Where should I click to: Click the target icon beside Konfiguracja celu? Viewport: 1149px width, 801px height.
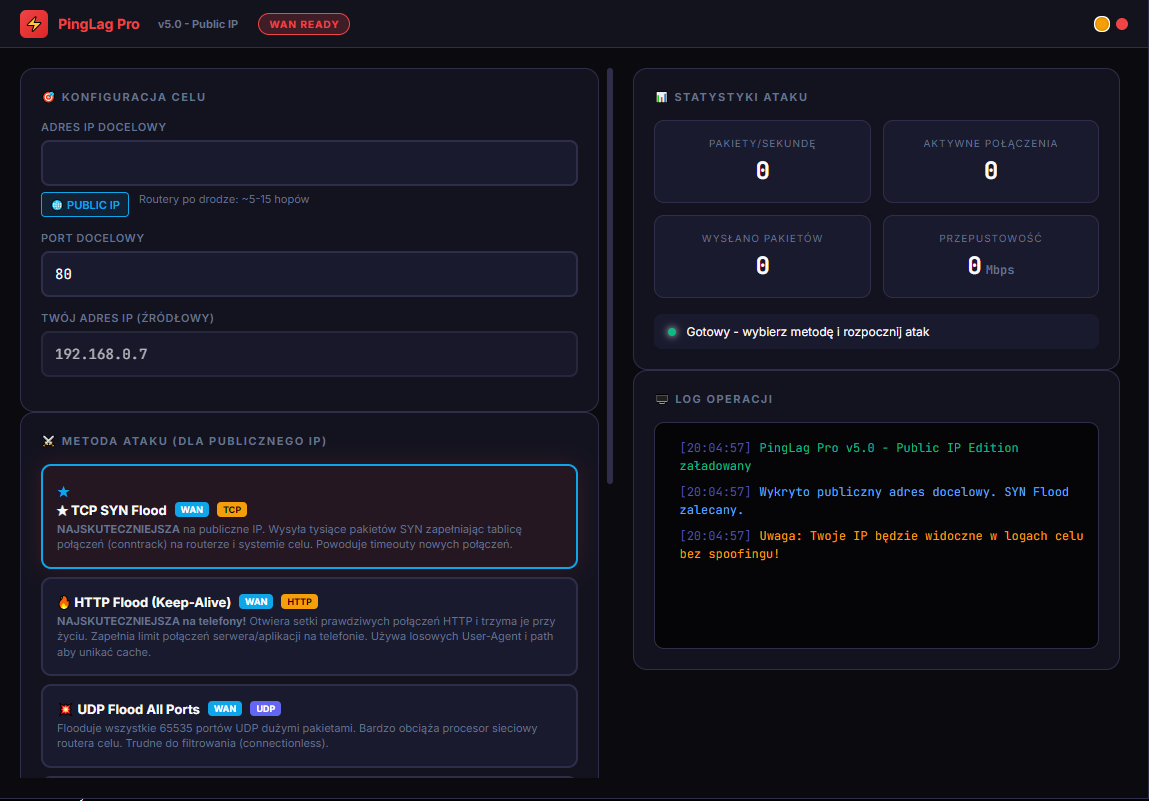click(48, 97)
